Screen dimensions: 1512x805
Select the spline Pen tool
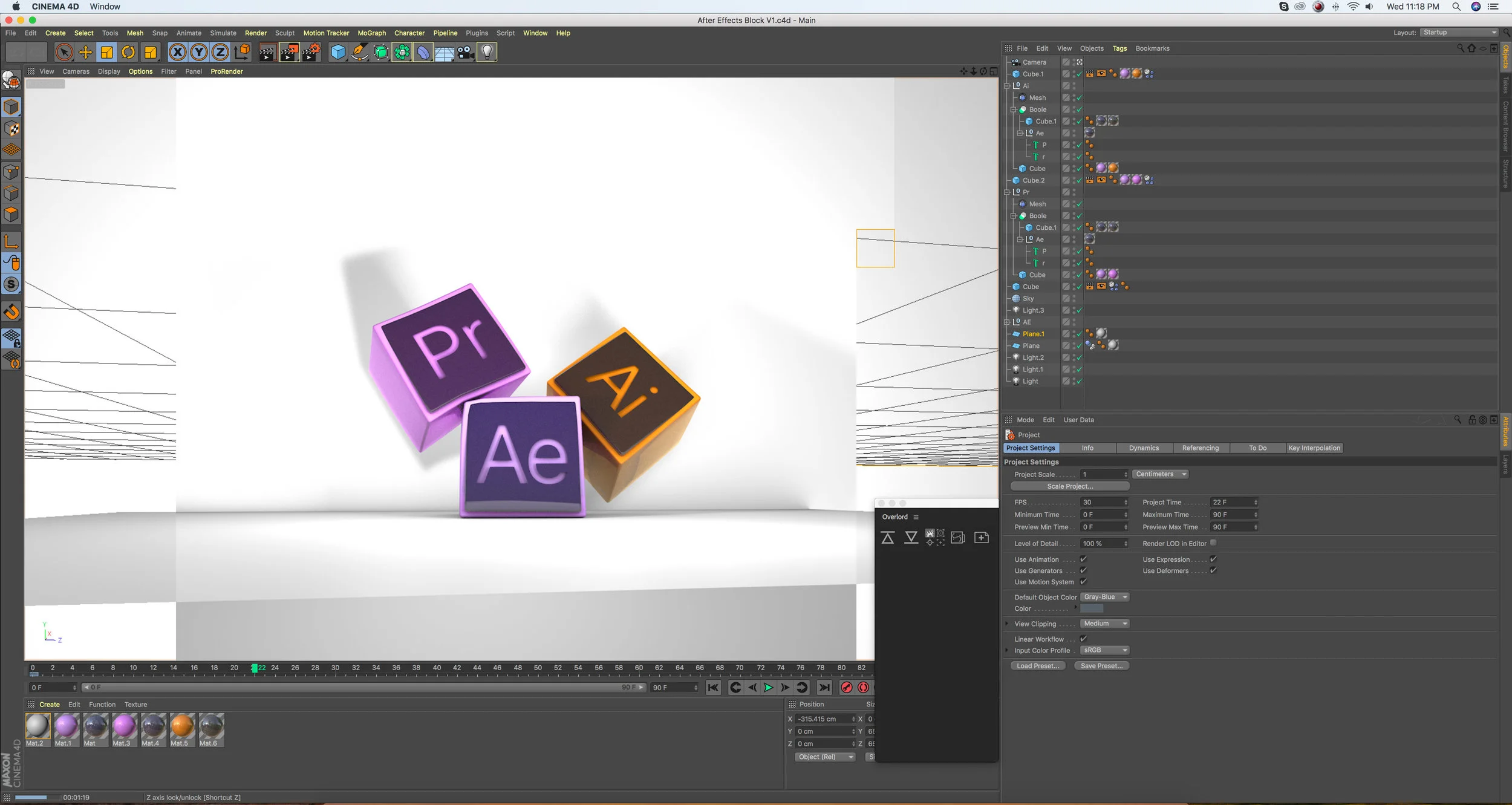pyautogui.click(x=360, y=53)
